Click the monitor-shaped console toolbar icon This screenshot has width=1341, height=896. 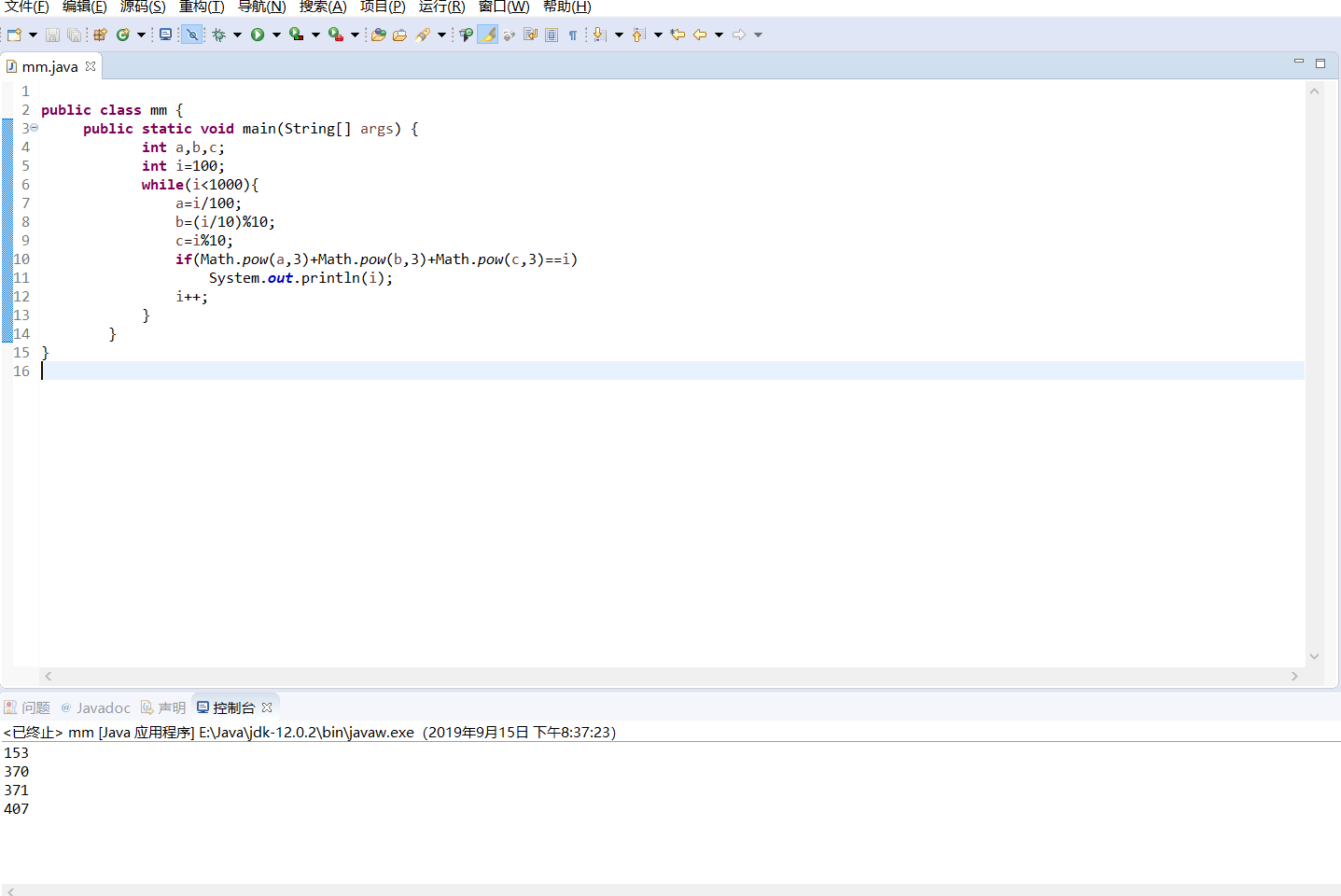tap(165, 35)
